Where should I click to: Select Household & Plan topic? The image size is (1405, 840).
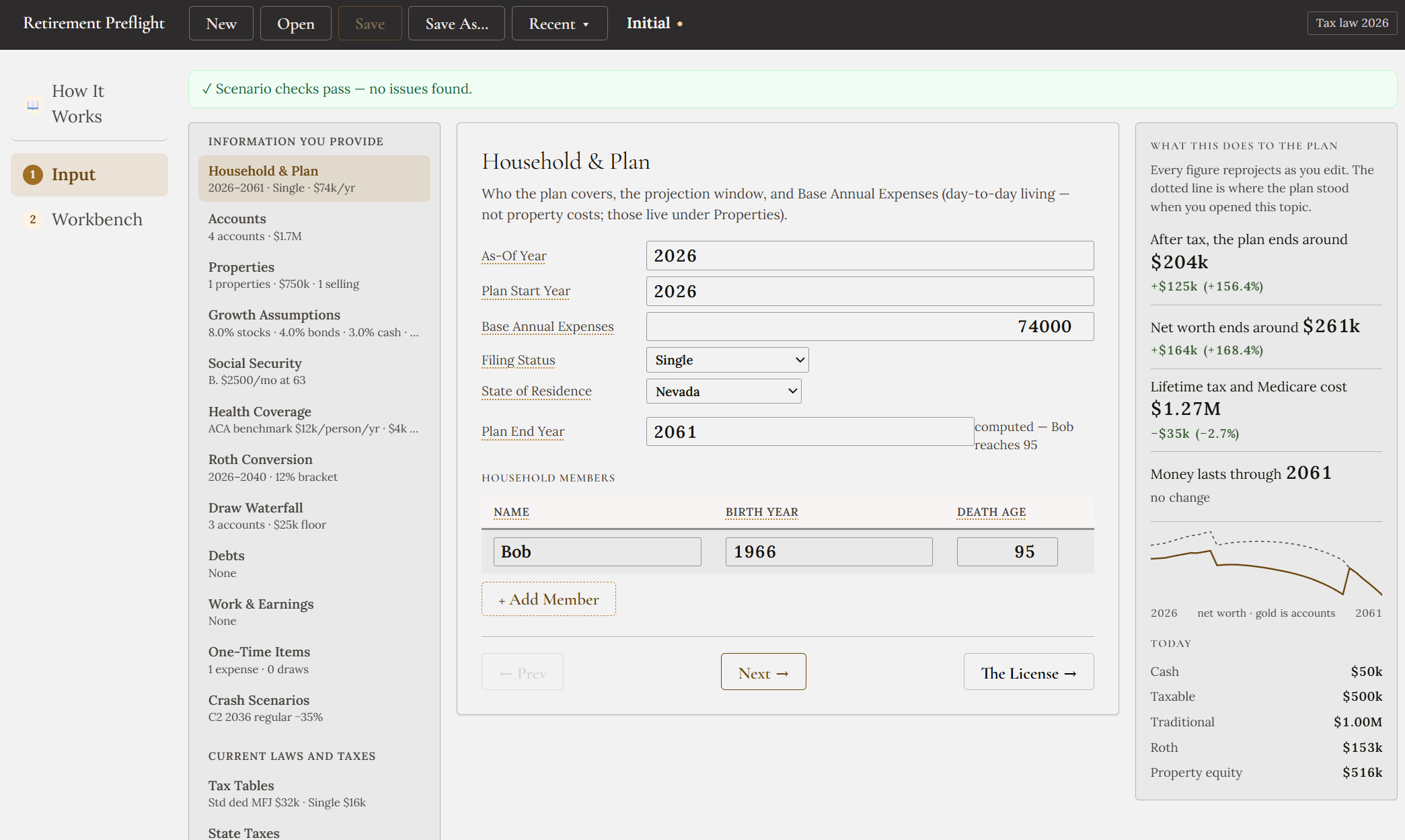click(314, 179)
